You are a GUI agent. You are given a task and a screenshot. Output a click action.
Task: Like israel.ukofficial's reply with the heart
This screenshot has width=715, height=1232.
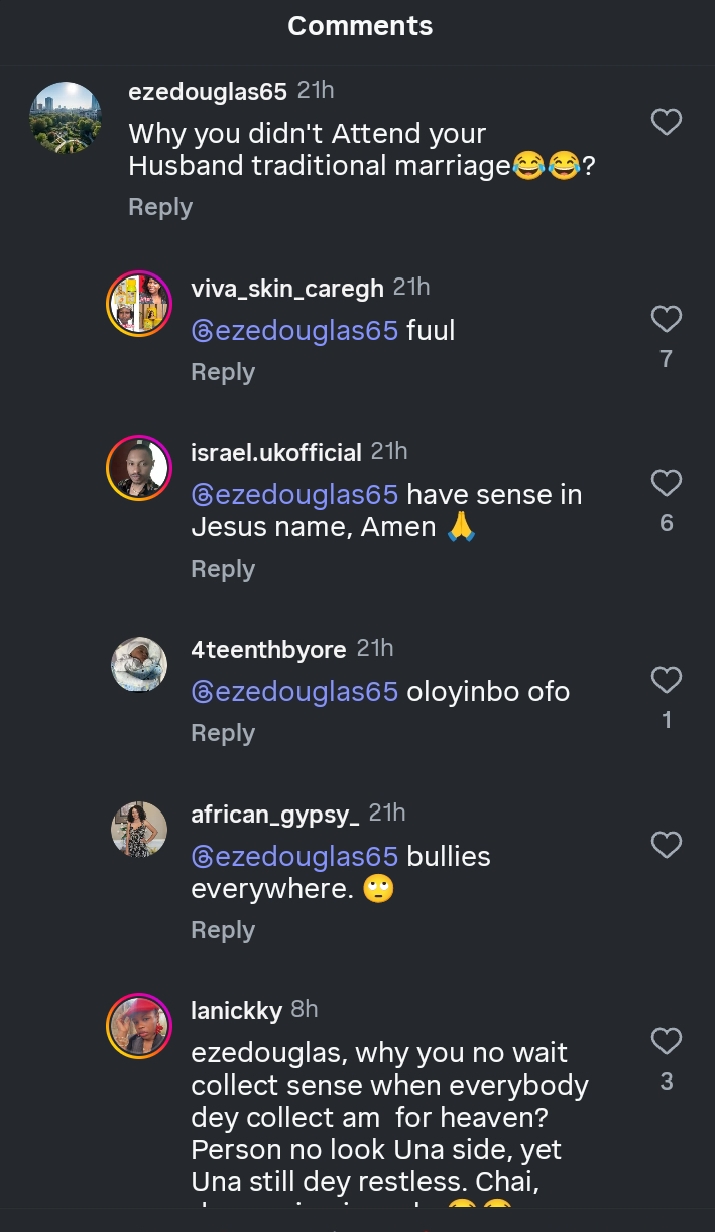point(666,483)
